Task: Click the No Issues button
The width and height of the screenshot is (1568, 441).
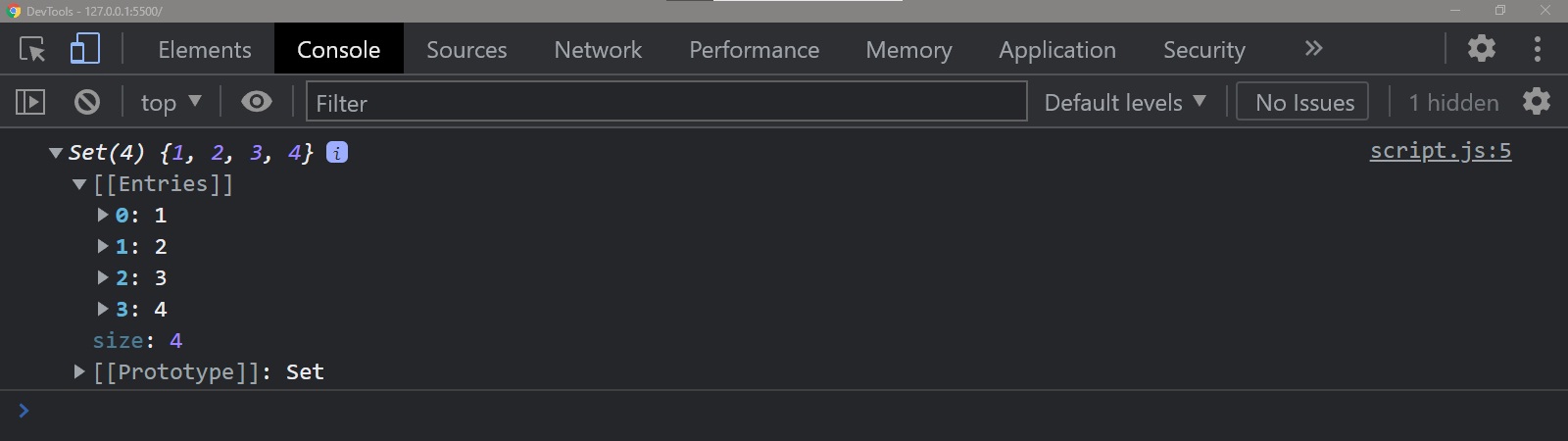Action: (1304, 102)
